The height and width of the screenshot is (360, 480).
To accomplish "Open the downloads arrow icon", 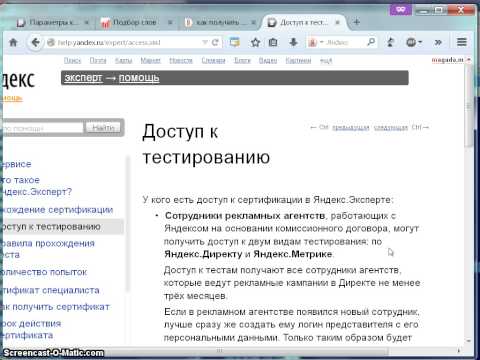I will pos(293,42).
